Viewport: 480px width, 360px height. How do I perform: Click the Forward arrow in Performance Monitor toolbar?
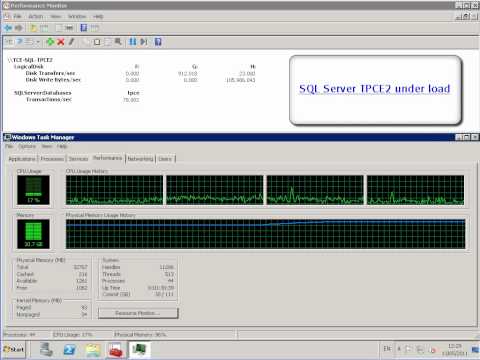coord(19,28)
